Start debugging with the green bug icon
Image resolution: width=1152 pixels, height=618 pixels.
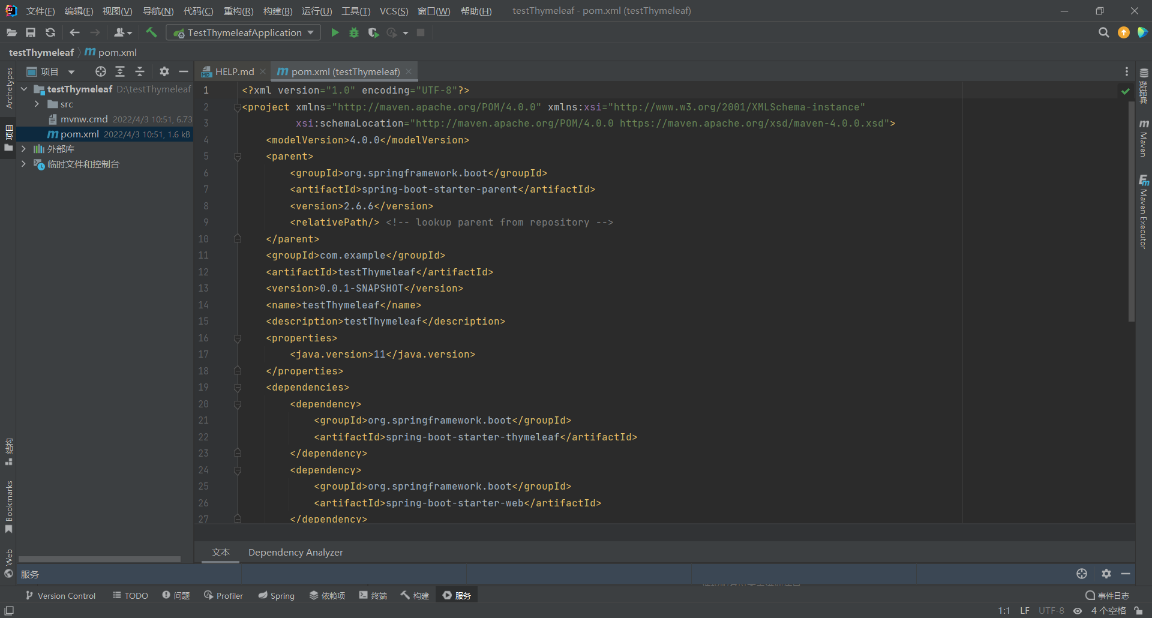[x=354, y=32]
